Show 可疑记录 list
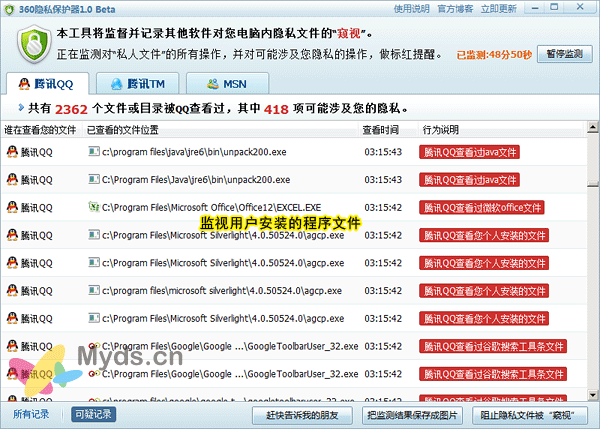The width and height of the screenshot is (600, 429). click(x=93, y=414)
